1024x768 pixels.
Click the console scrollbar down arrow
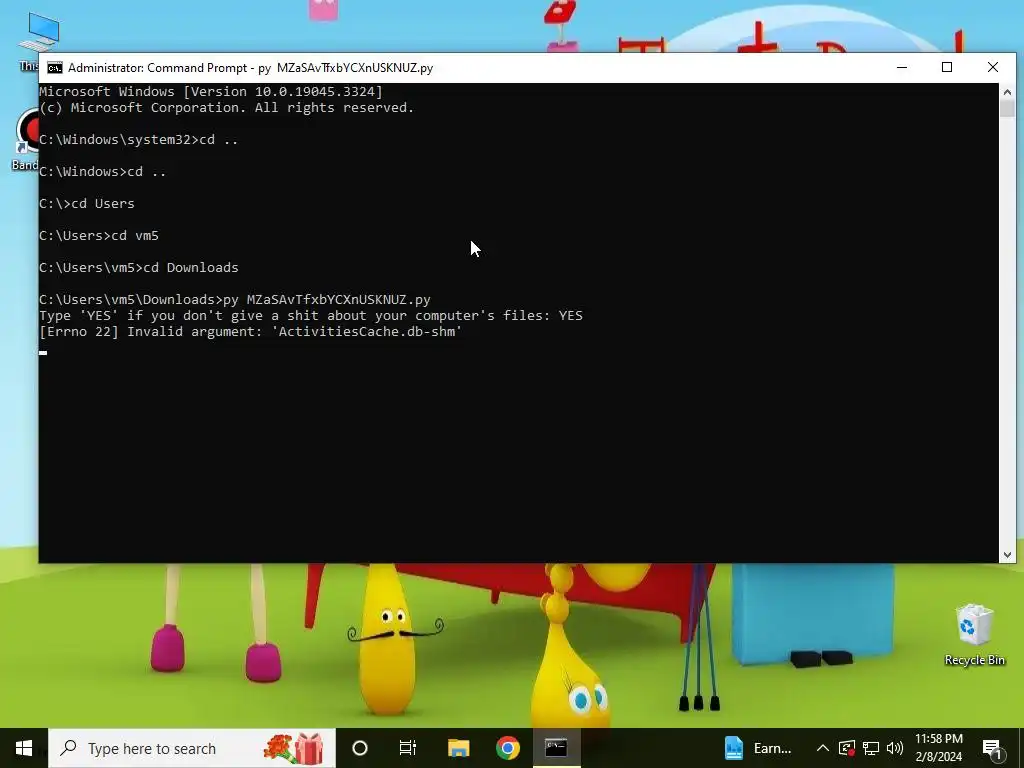click(x=1007, y=555)
